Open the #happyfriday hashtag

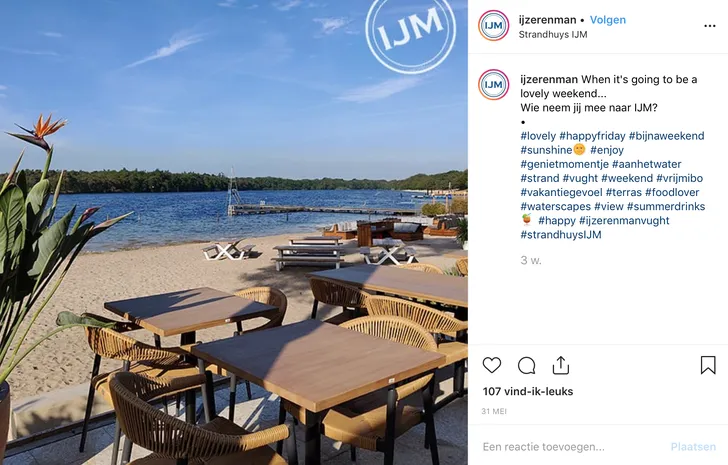tap(592, 136)
